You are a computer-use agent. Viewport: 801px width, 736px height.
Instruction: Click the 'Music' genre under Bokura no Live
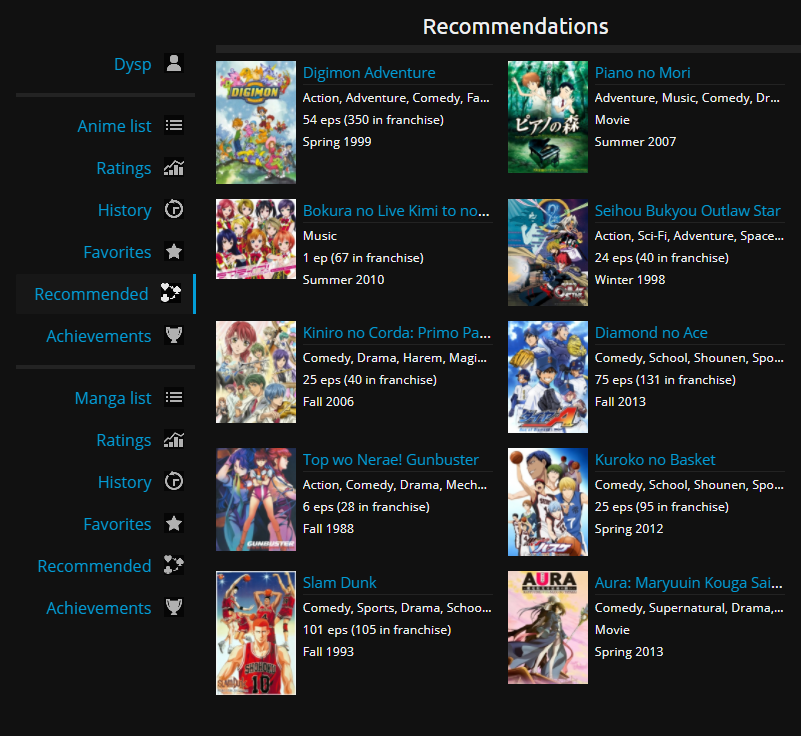coord(320,236)
